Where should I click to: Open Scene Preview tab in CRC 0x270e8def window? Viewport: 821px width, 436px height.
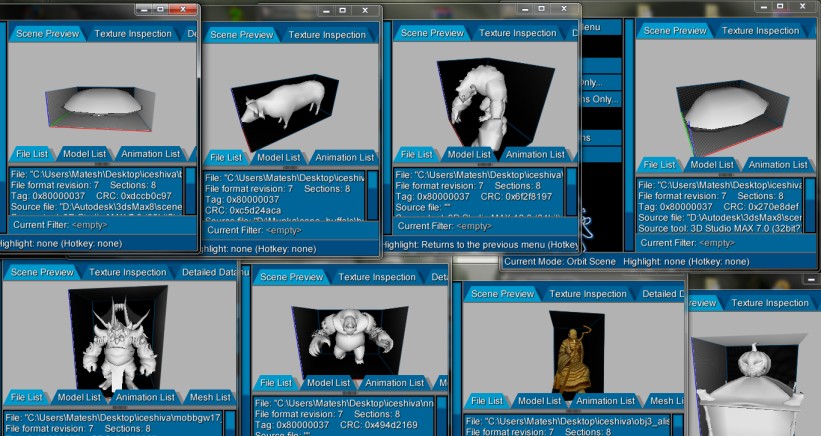click(674, 31)
